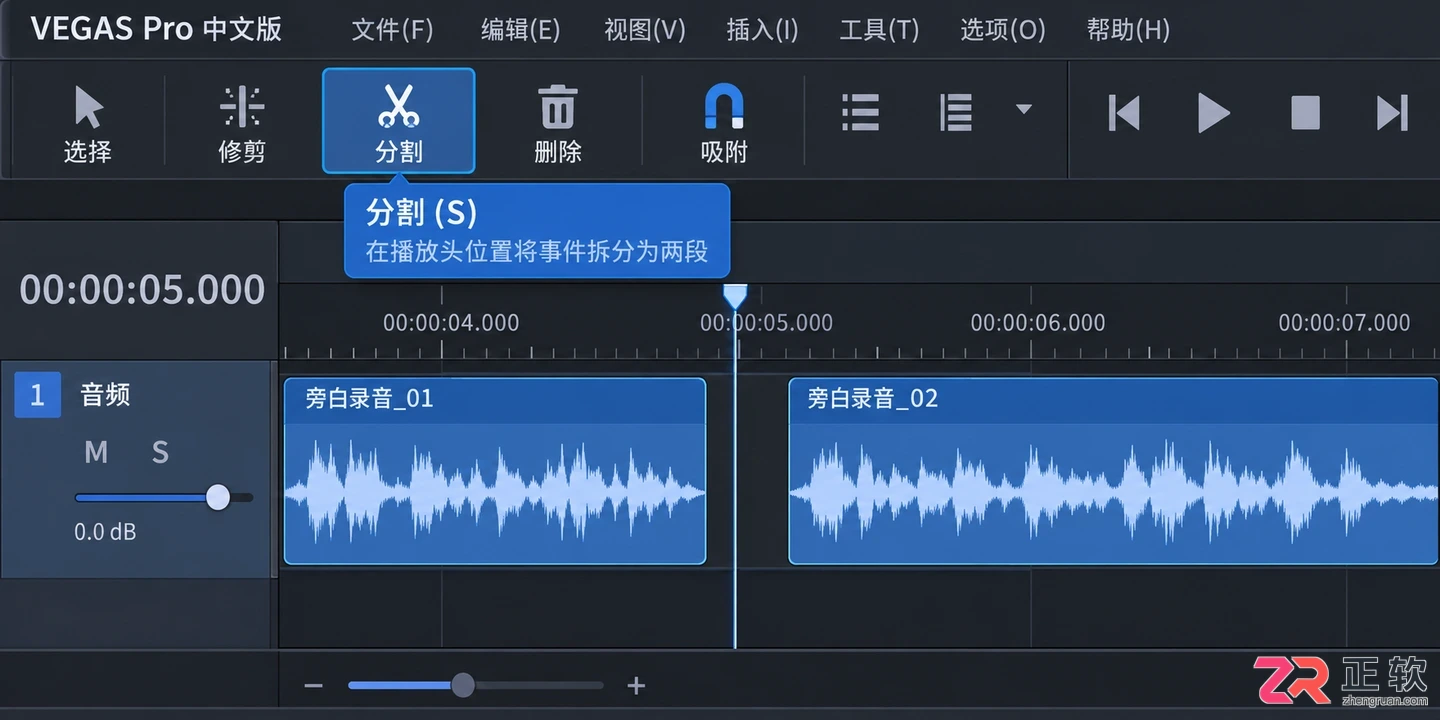This screenshot has height=720, width=1440.
Task: Solo the 音频 track with S
Action: pos(160,453)
